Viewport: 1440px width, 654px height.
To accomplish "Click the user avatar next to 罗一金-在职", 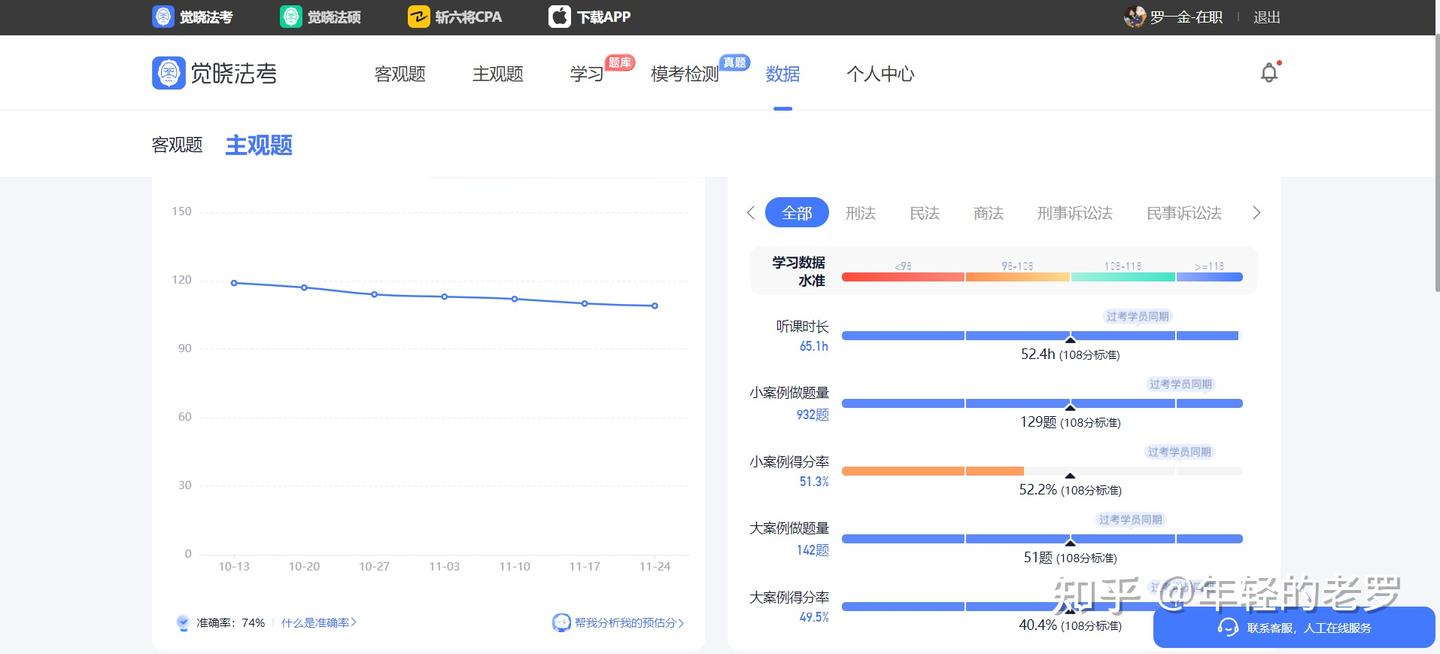I will pyautogui.click(x=1135, y=17).
